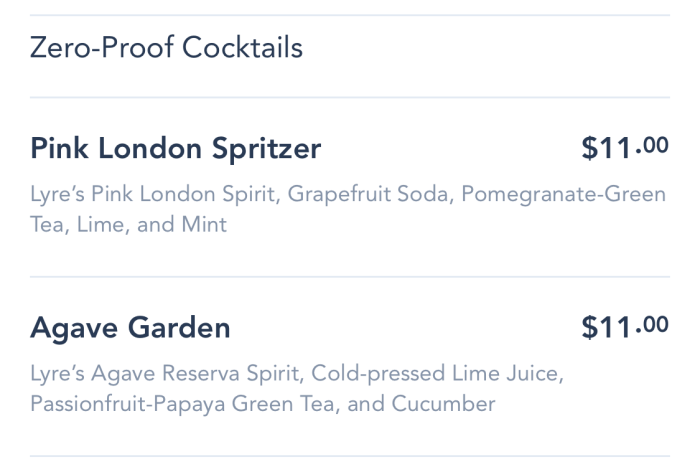This screenshot has height=467, width=700.
Task: Tap the Pink London Spritzer ingredients description
Action: [348, 209]
